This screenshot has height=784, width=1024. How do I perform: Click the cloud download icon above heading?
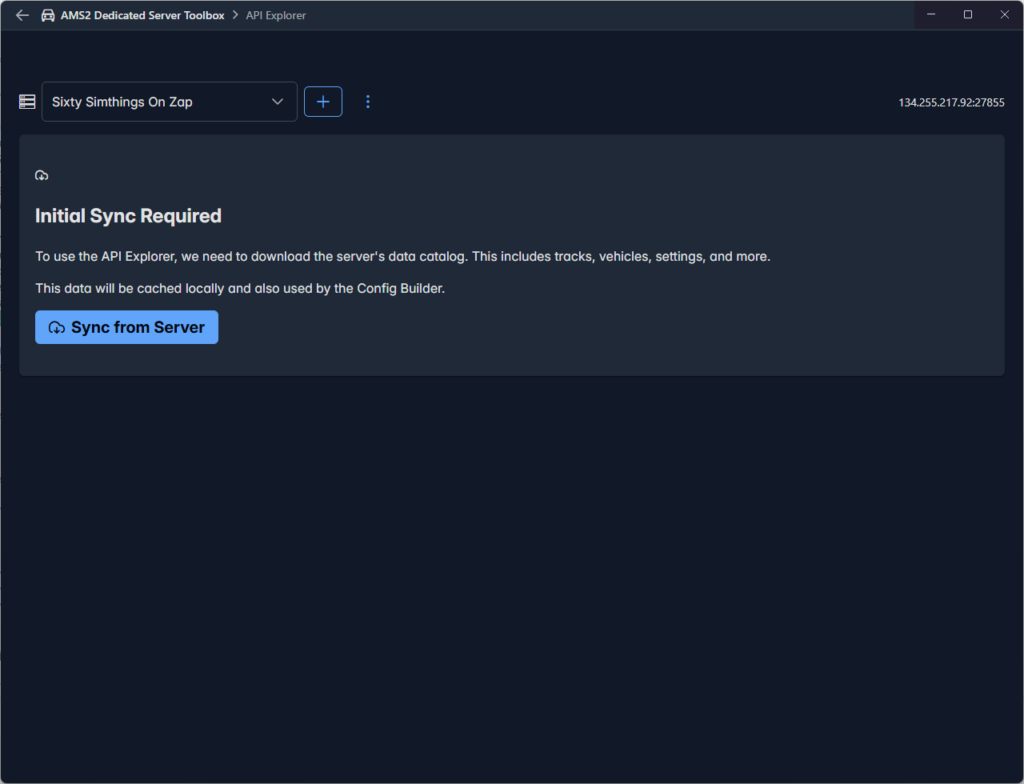(42, 176)
